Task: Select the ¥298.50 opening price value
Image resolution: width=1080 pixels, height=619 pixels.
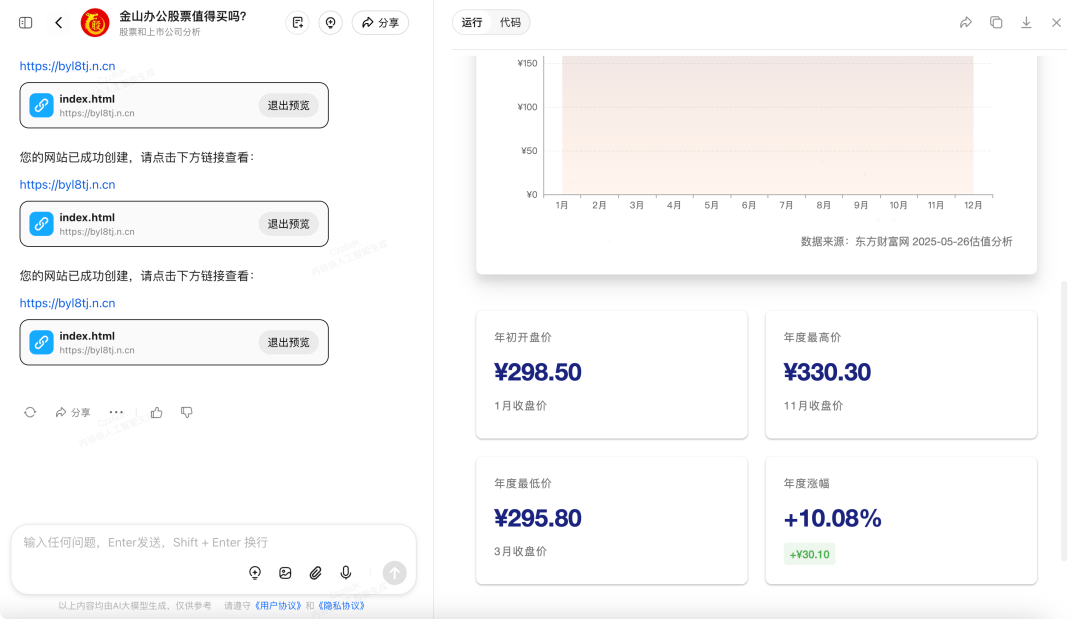Action: pos(538,373)
